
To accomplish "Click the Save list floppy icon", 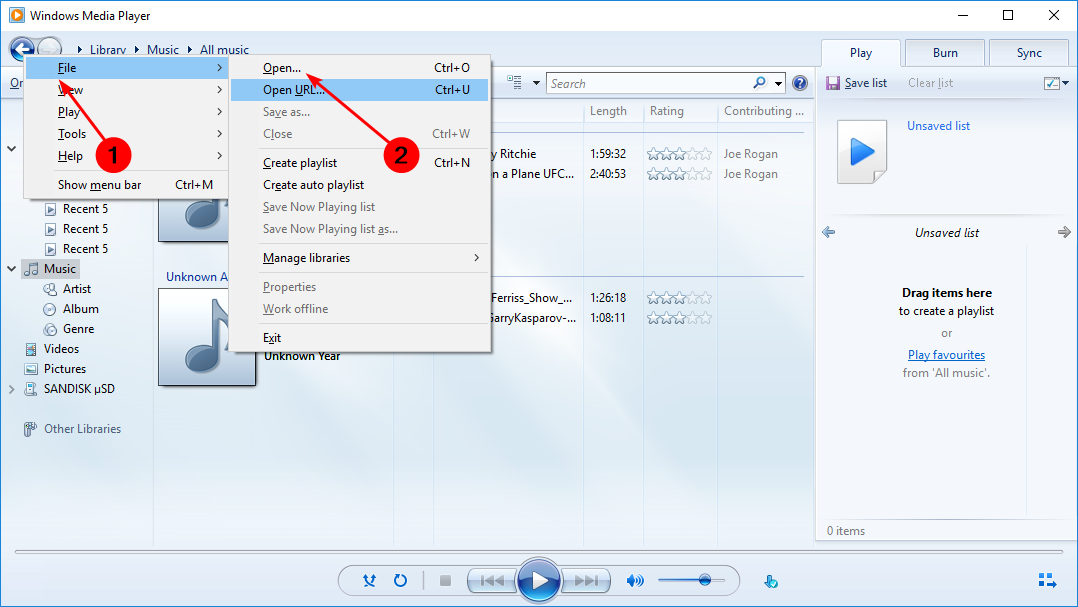I will (x=833, y=83).
